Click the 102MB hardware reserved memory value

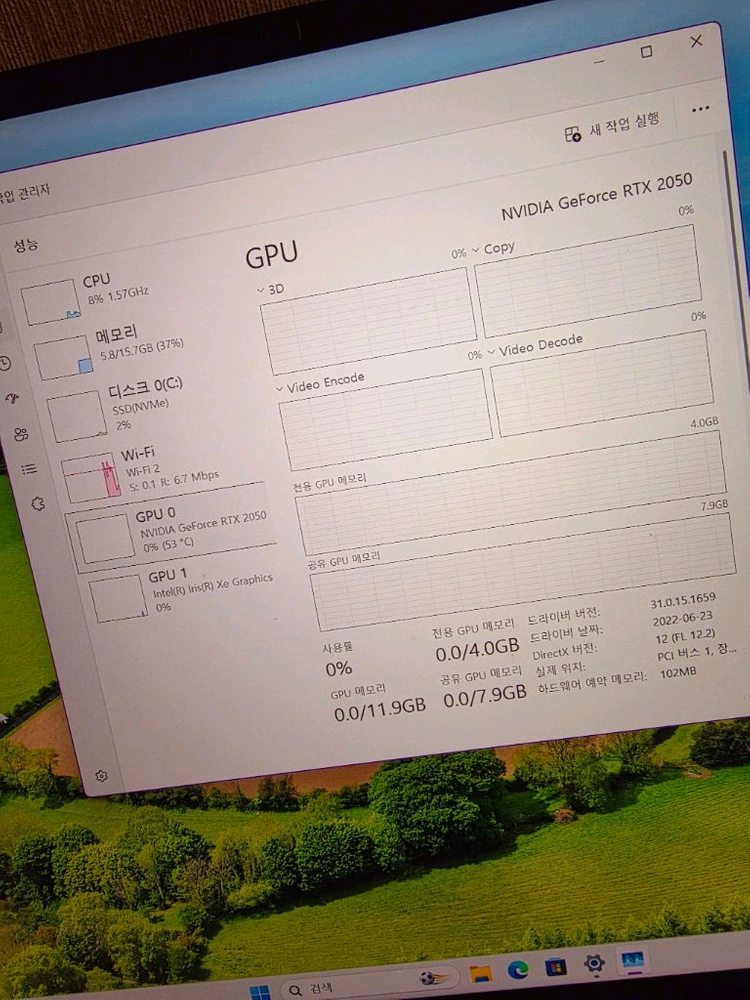[x=678, y=672]
